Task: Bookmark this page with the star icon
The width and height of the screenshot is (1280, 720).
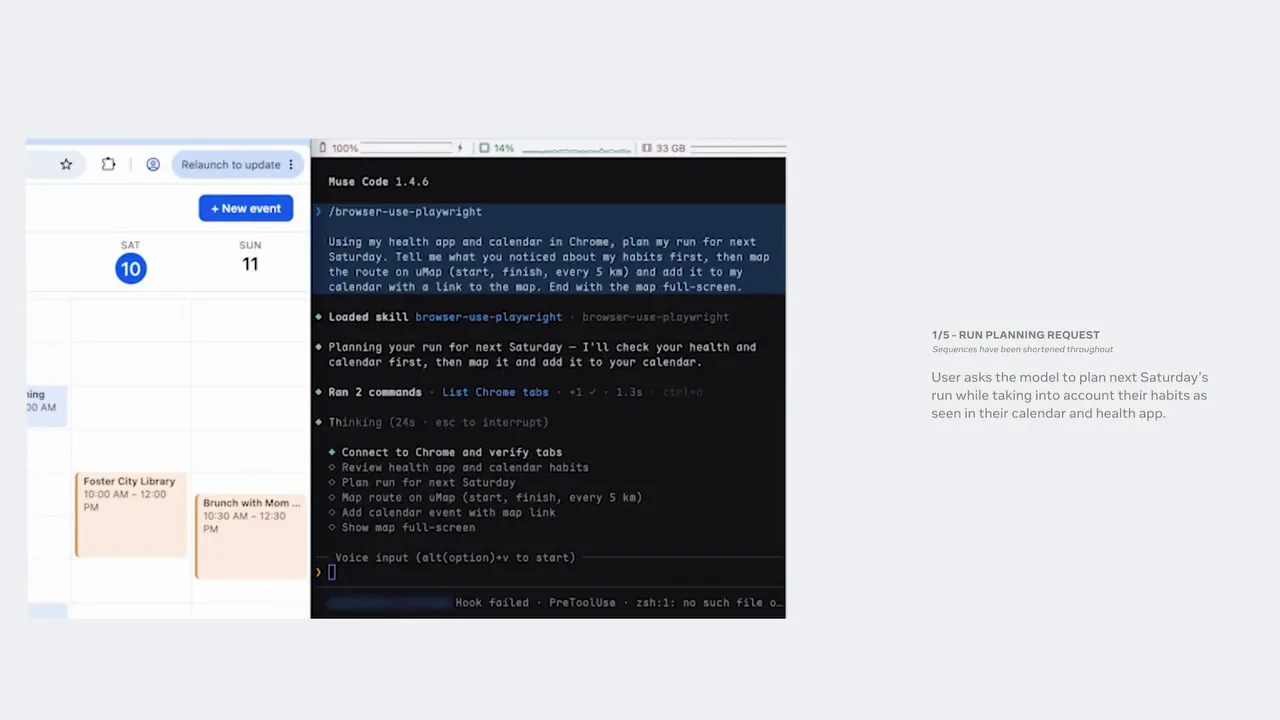Action: [x=66, y=165]
